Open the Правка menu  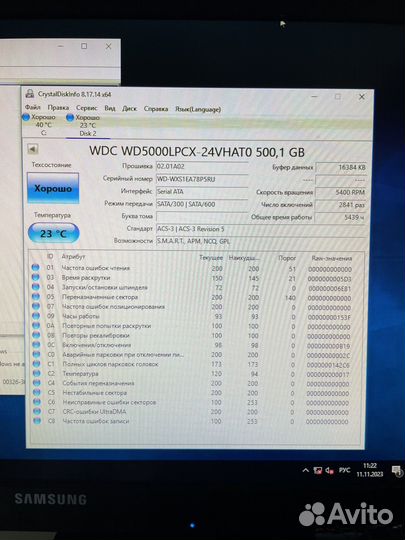click(58, 108)
